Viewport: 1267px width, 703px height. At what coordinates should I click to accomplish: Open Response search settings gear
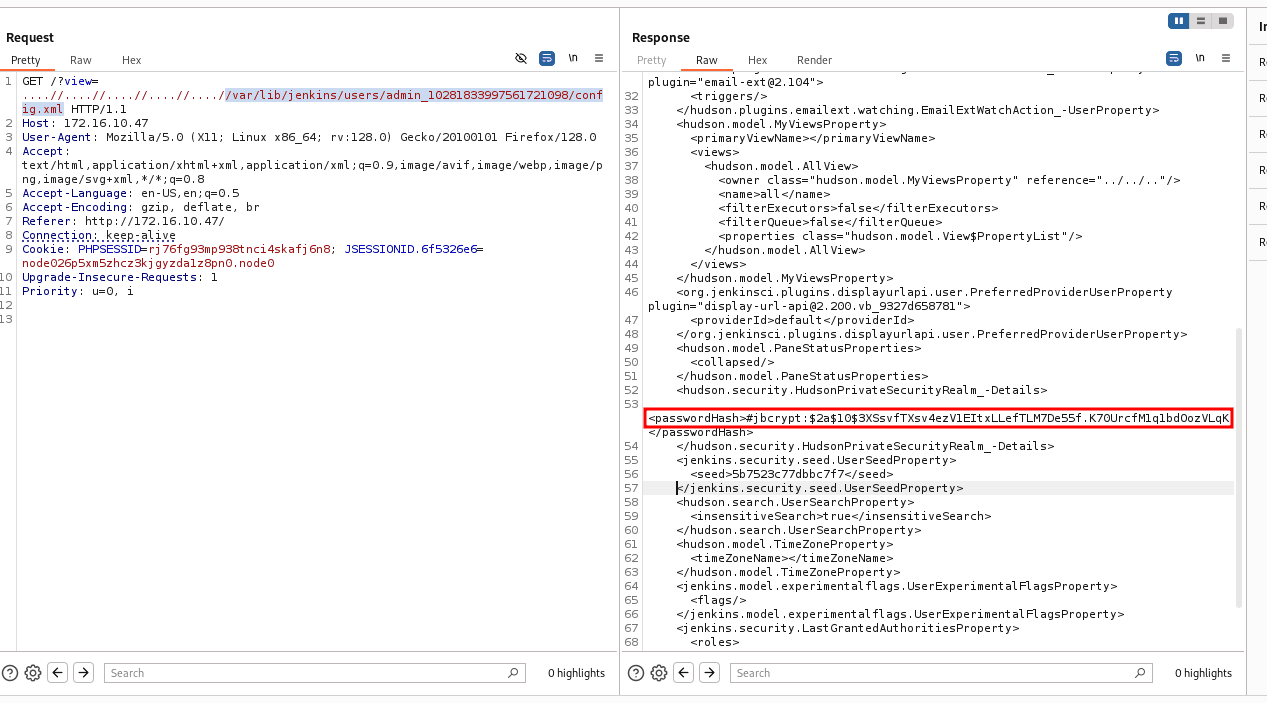click(x=659, y=673)
